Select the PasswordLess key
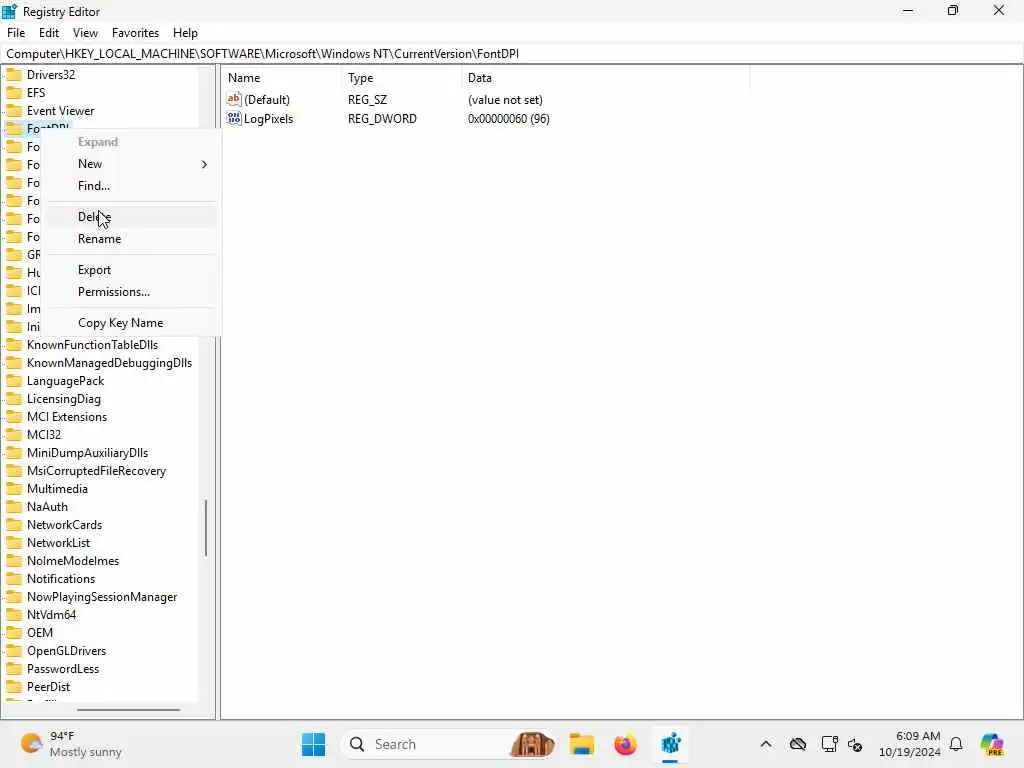Viewport: 1024px width, 768px height. click(63, 669)
